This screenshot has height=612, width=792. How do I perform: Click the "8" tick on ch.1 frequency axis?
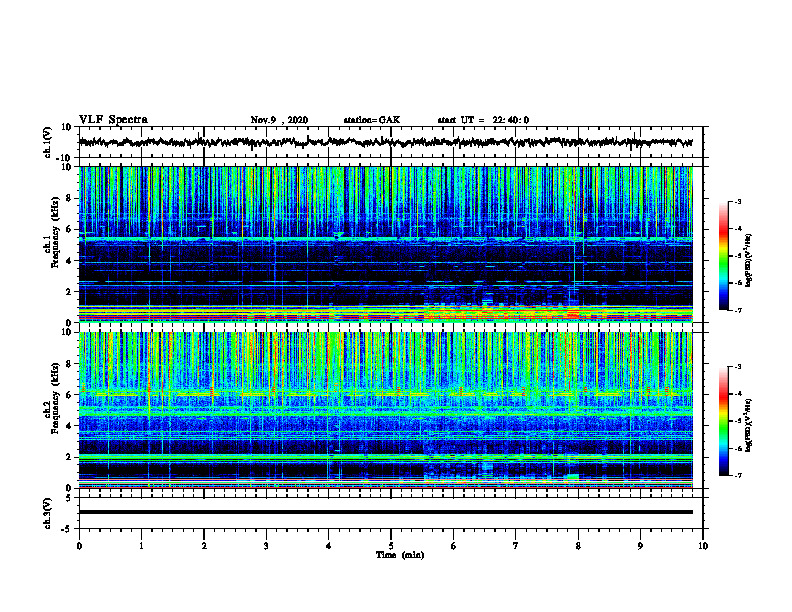(69, 198)
